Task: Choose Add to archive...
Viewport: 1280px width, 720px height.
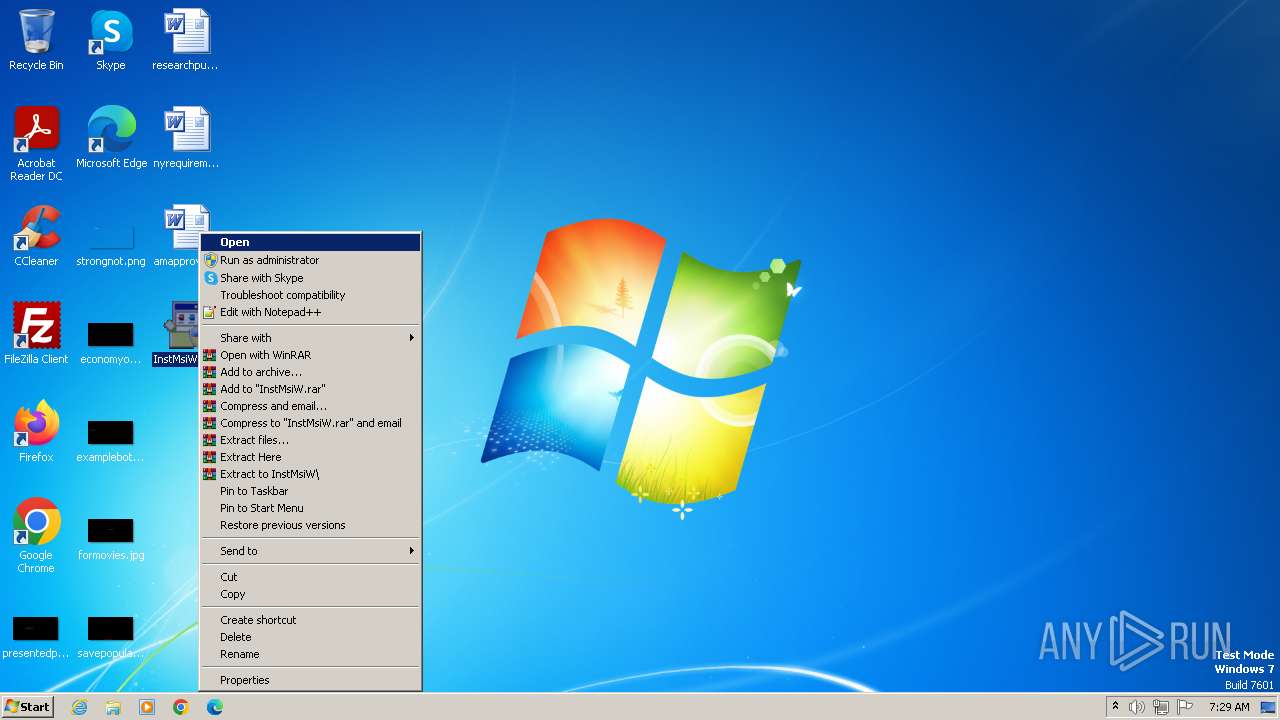Action: tap(310, 372)
